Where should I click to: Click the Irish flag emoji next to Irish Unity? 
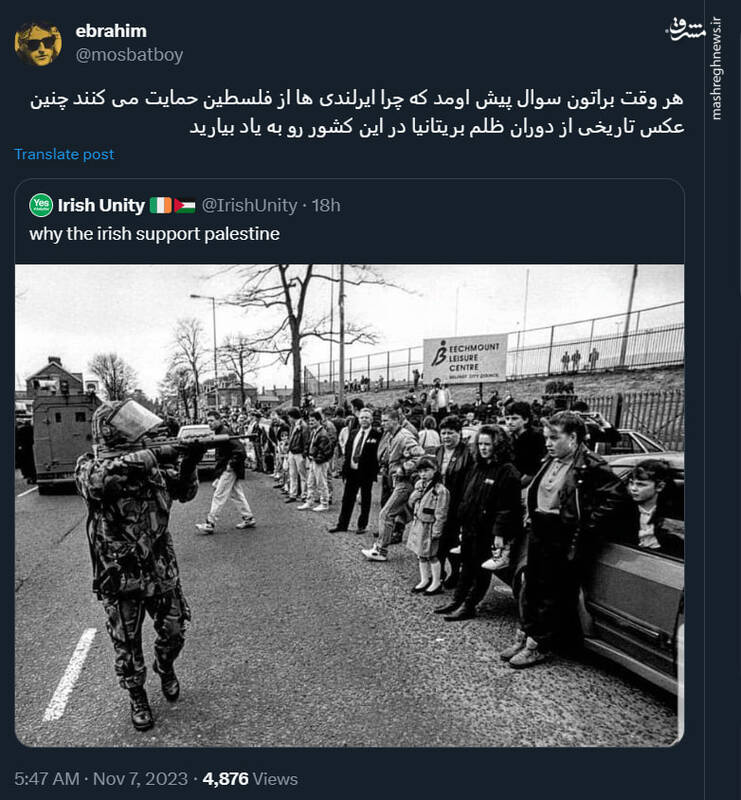coord(161,205)
